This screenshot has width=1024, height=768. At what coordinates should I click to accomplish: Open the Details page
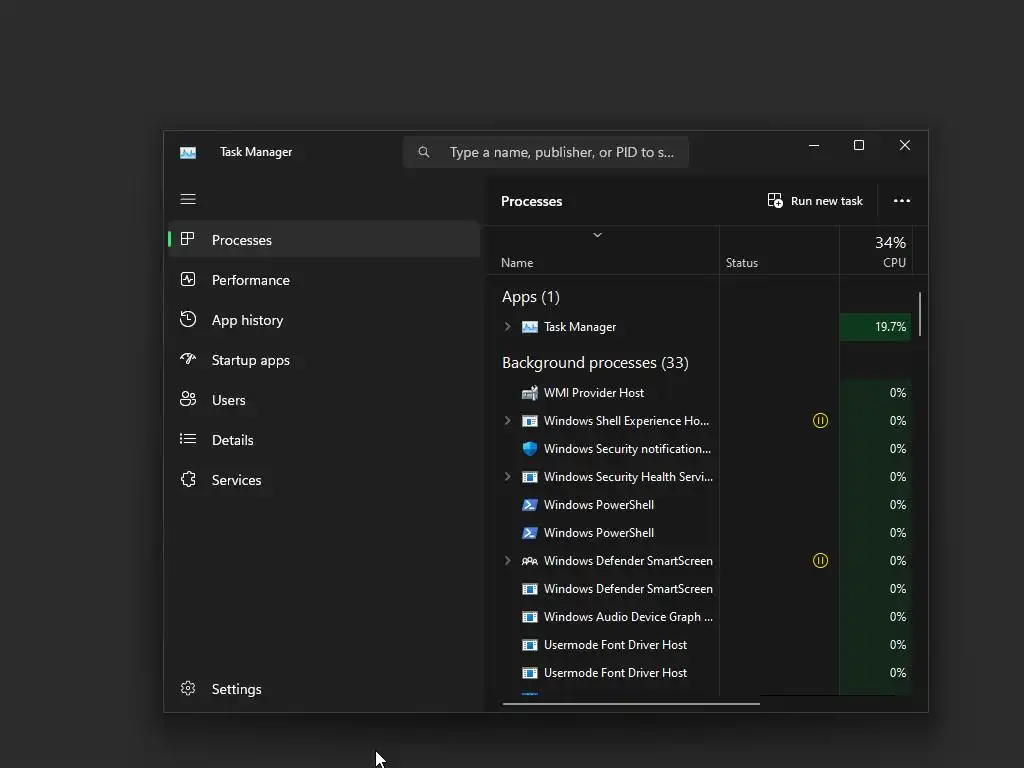click(325, 440)
